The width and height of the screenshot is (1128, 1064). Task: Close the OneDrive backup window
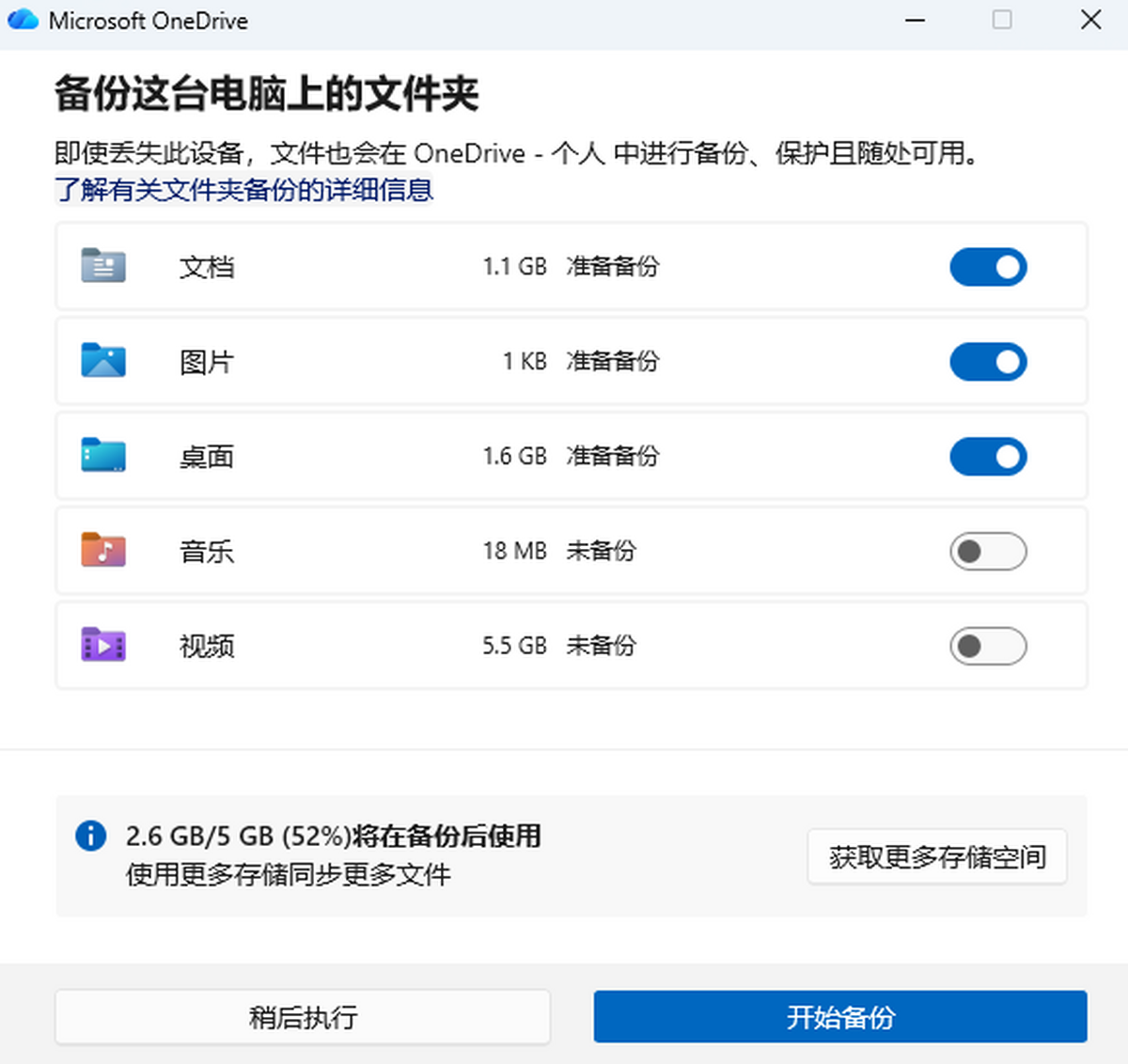click(x=1090, y=20)
